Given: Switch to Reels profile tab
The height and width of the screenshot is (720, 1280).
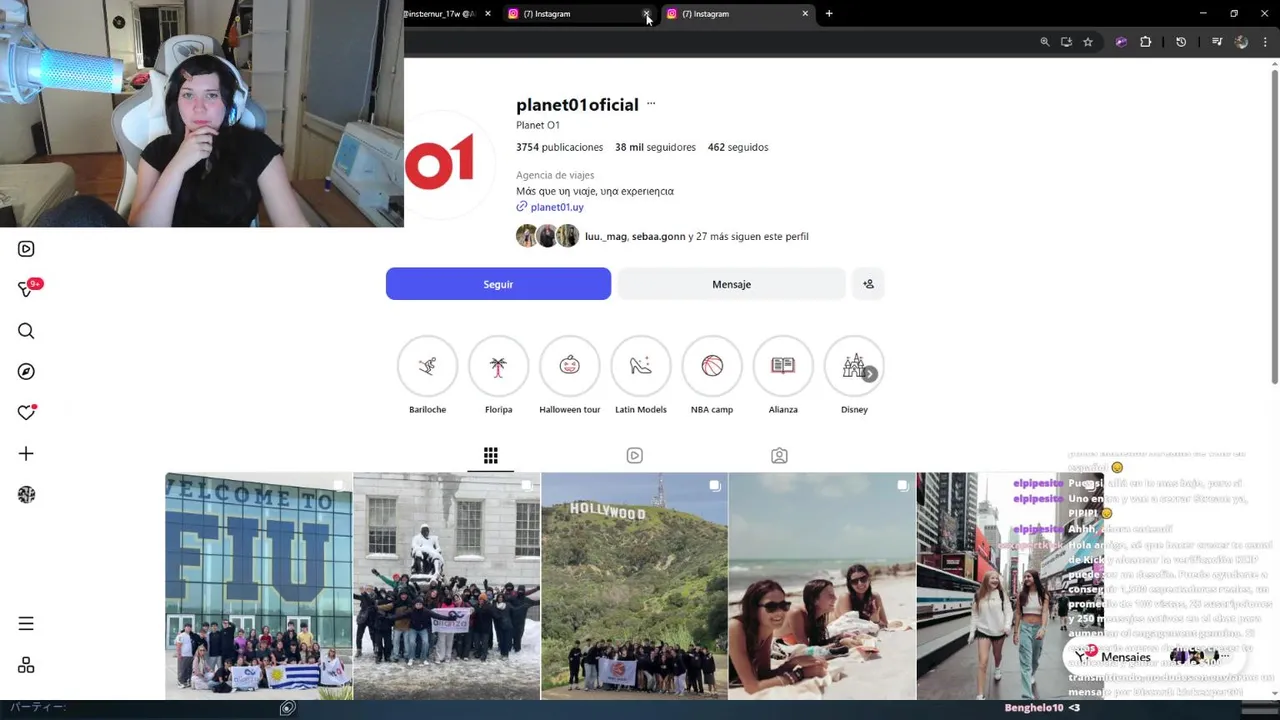Looking at the screenshot, I should coord(634,456).
